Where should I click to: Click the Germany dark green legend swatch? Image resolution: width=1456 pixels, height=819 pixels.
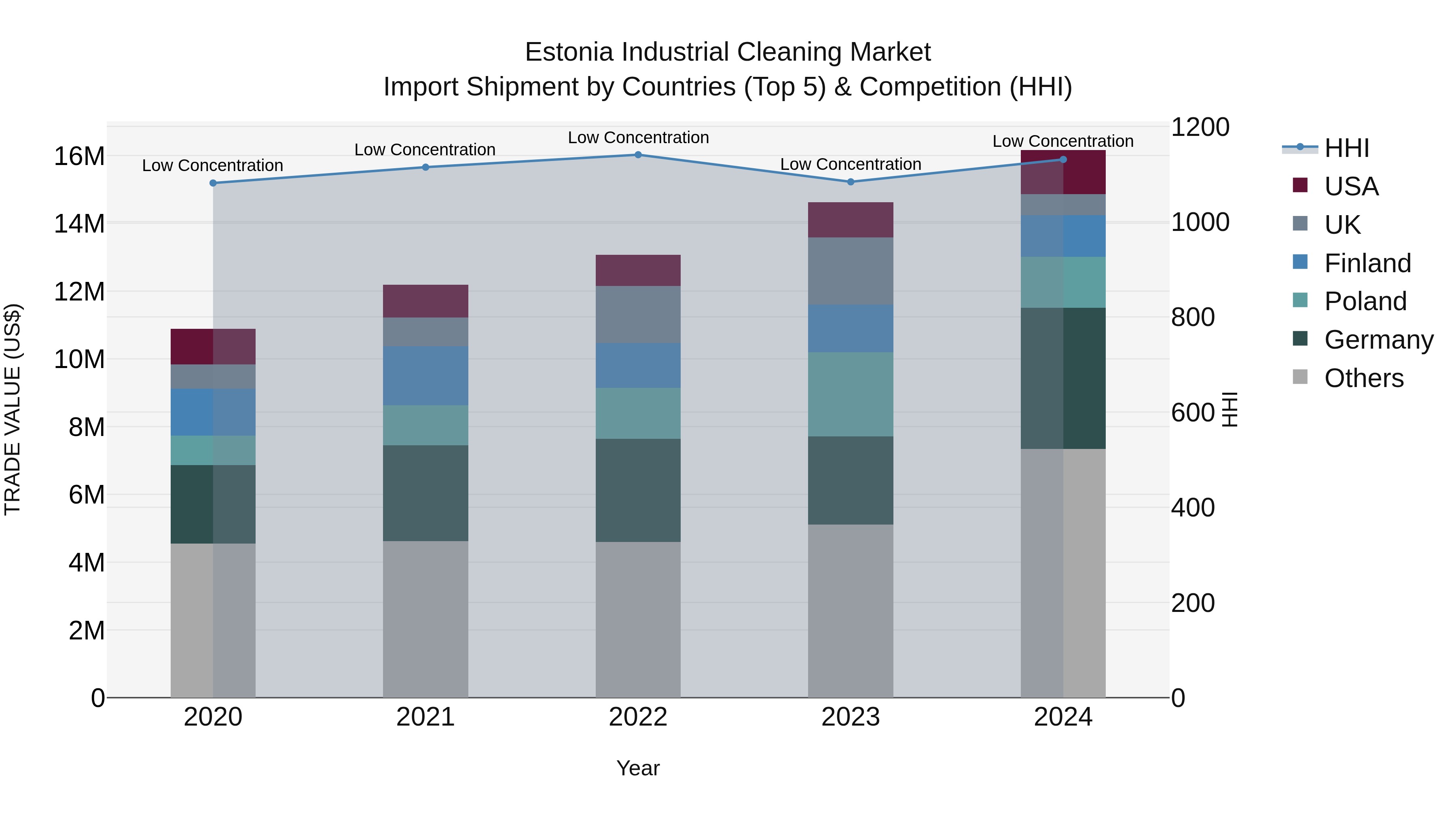click(1300, 338)
